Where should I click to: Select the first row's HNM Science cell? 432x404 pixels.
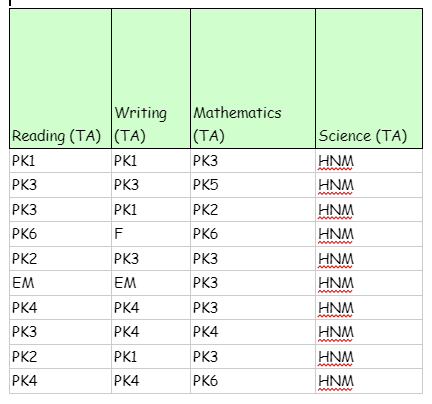[x=369, y=161]
